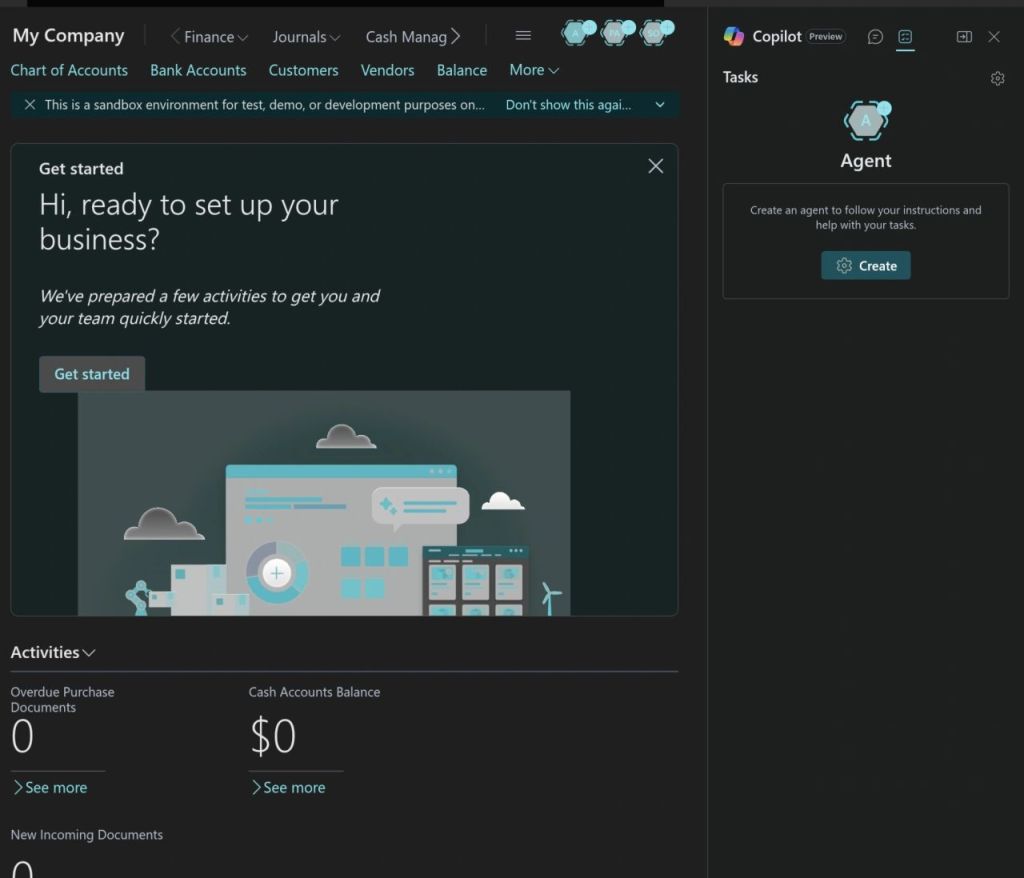
Task: Expand the sandbox notification chevron
Action: coord(660,105)
